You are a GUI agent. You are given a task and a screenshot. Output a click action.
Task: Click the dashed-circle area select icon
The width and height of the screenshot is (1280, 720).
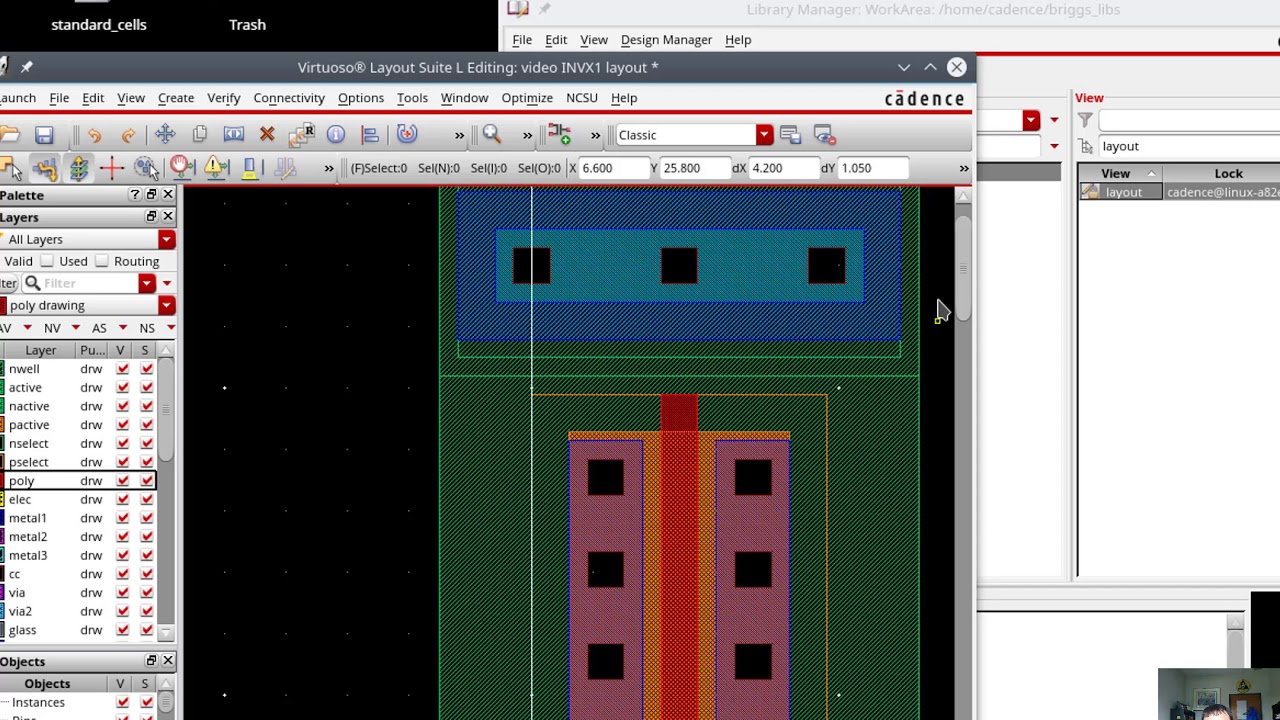click(146, 168)
